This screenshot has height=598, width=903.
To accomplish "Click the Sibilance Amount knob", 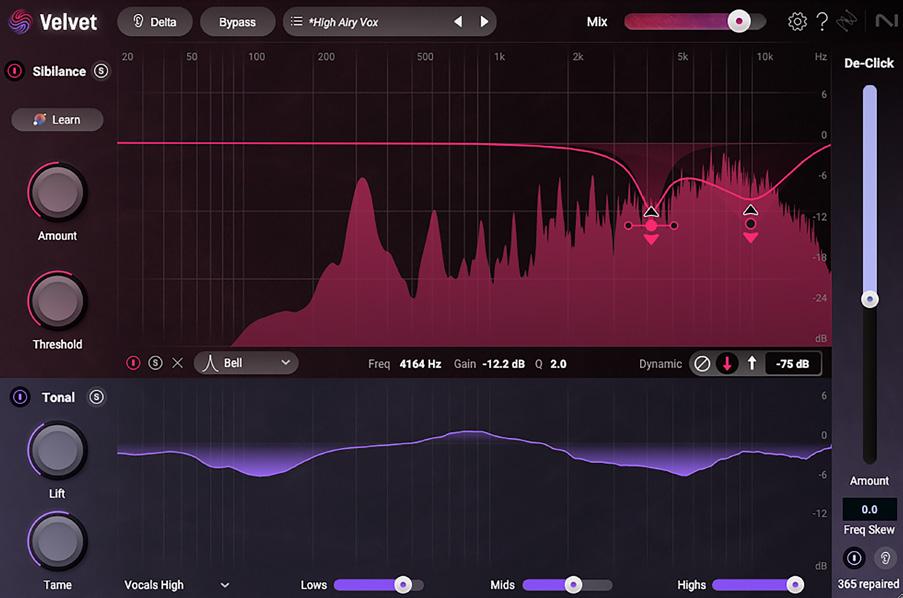I will coord(57,192).
